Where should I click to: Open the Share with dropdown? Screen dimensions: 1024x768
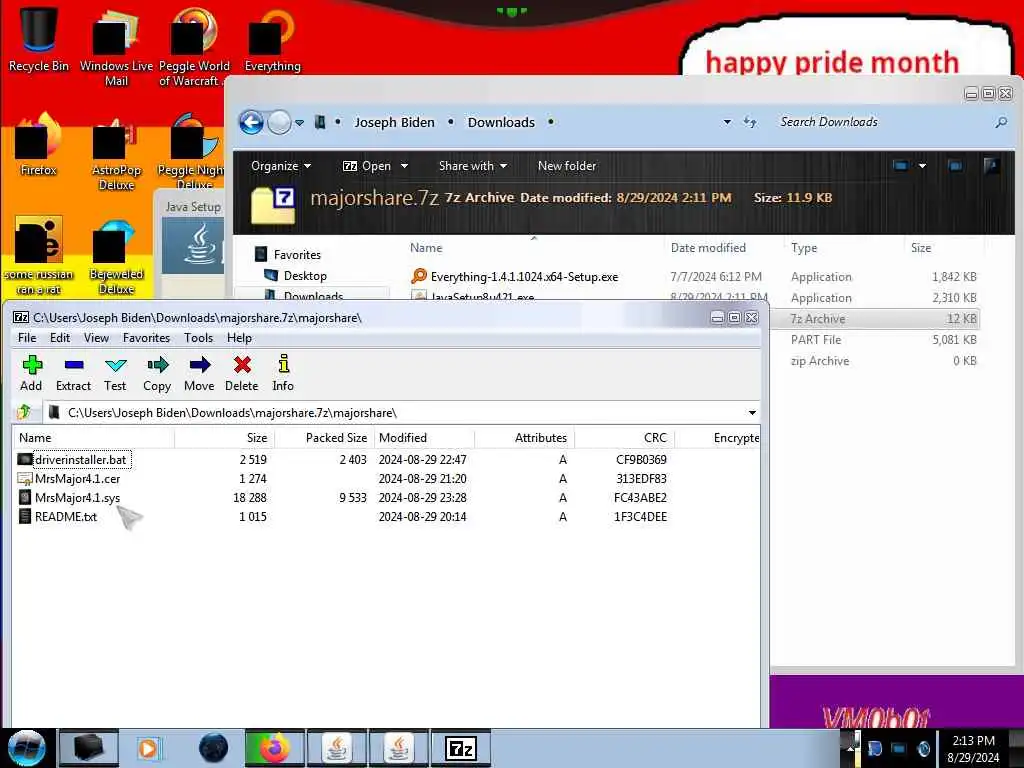tap(473, 166)
